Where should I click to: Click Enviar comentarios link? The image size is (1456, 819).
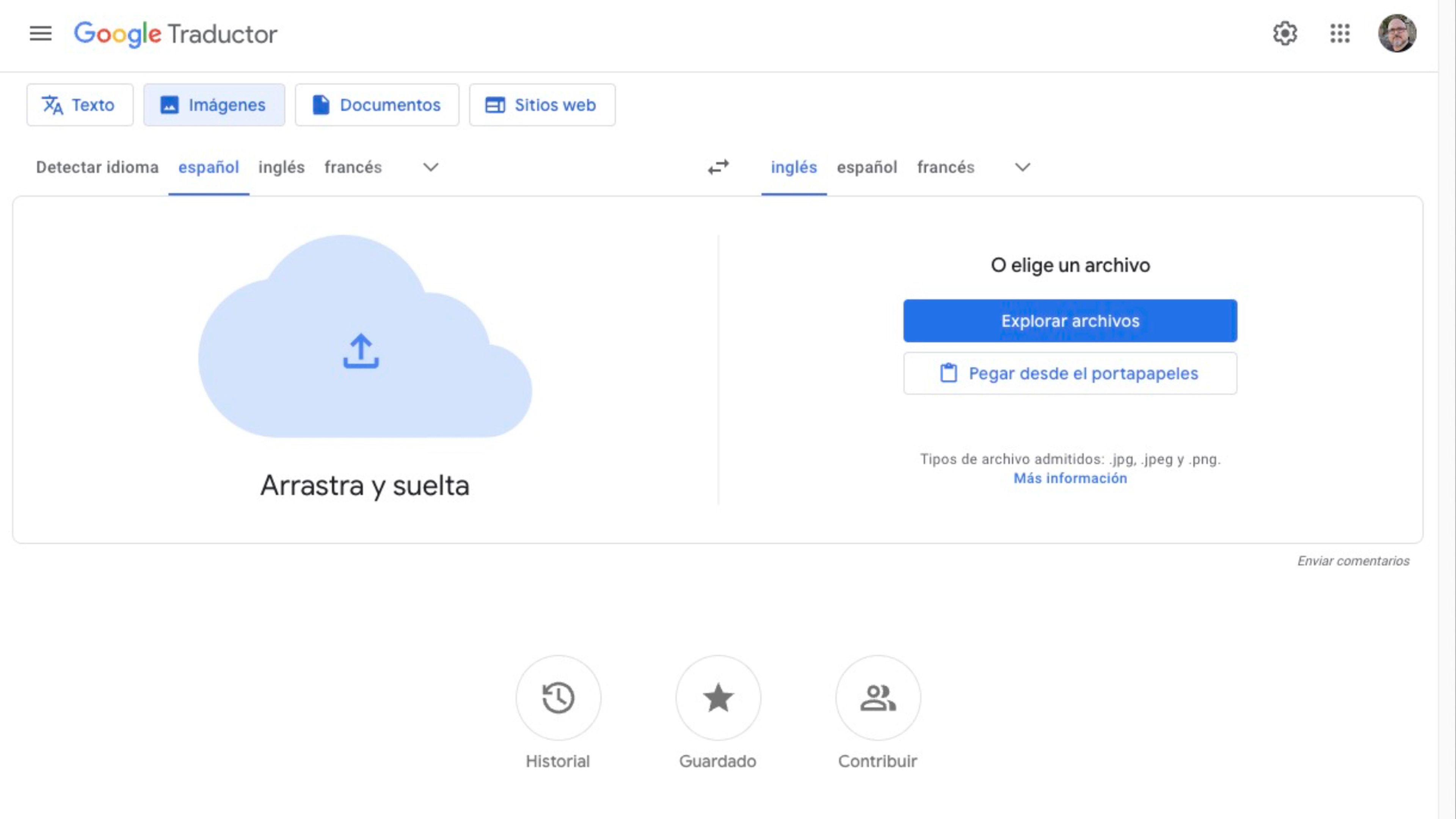point(1353,561)
